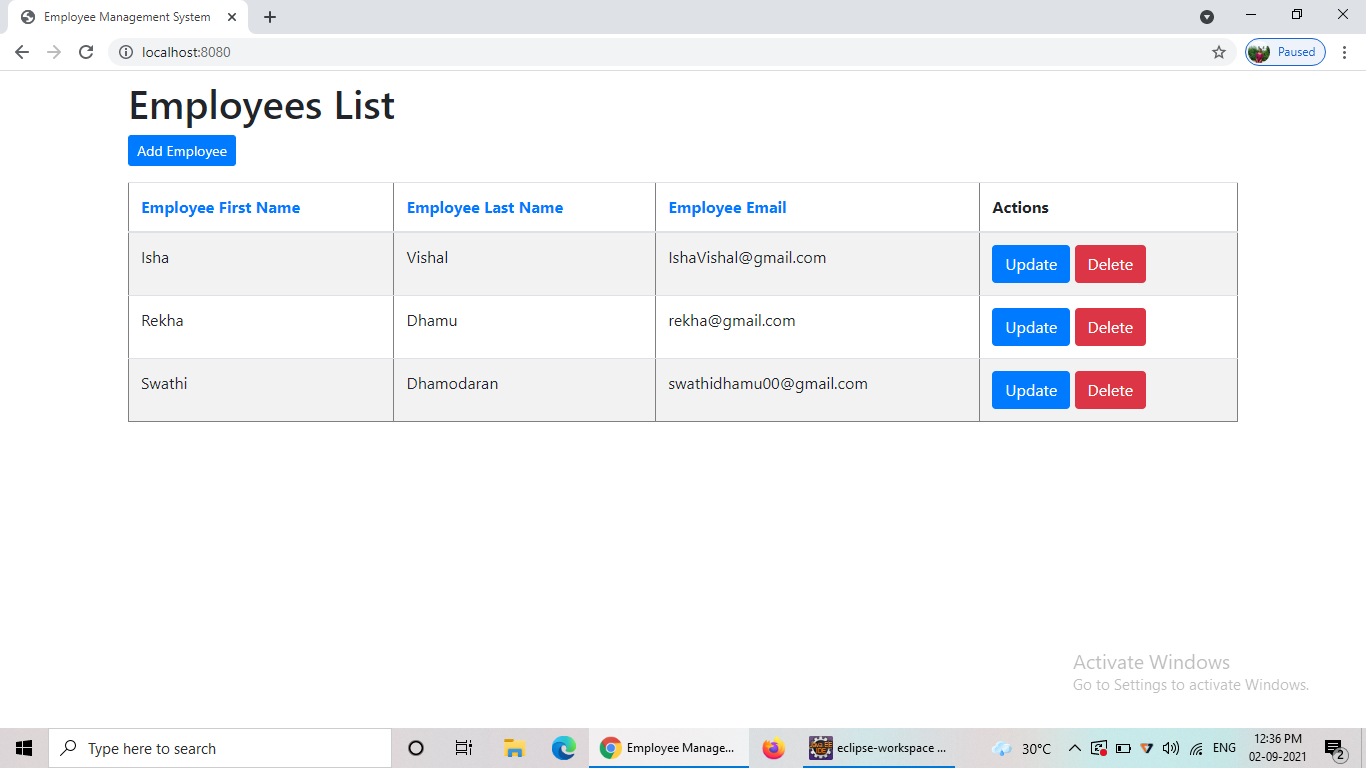
Task: Select the Employee Management System tab
Action: pyautogui.click(x=127, y=17)
